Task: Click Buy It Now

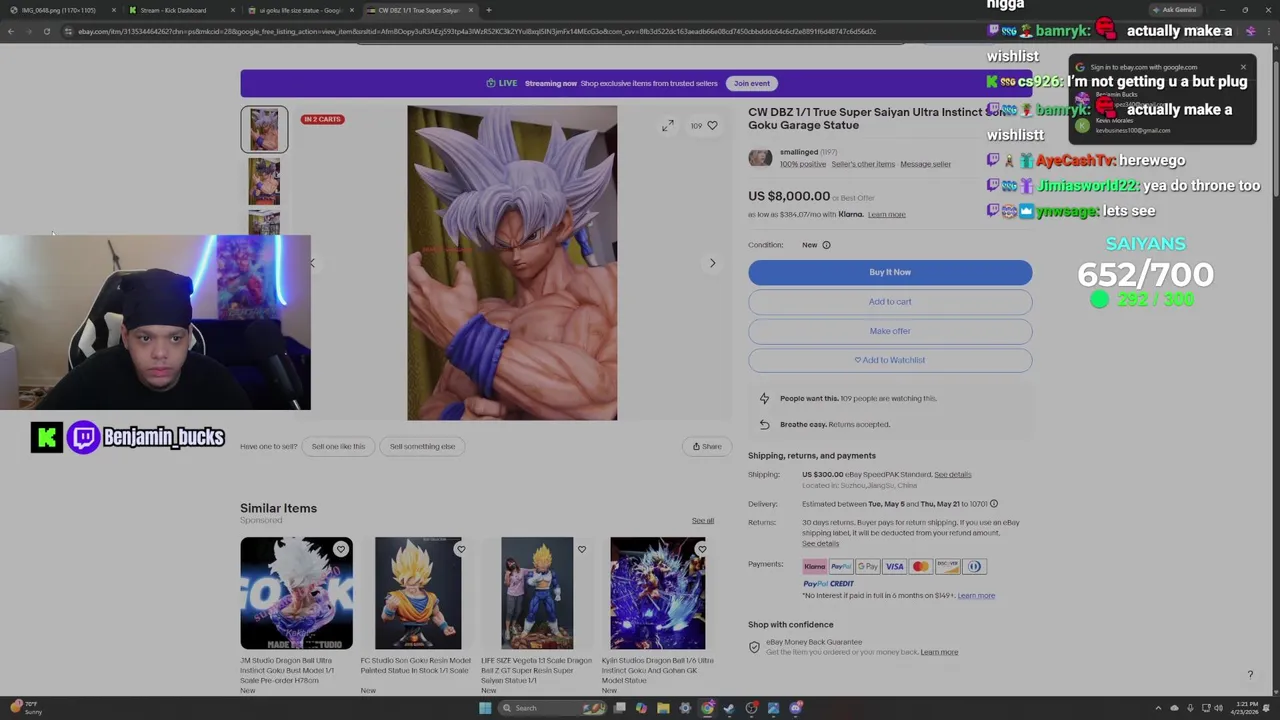Action: point(890,272)
